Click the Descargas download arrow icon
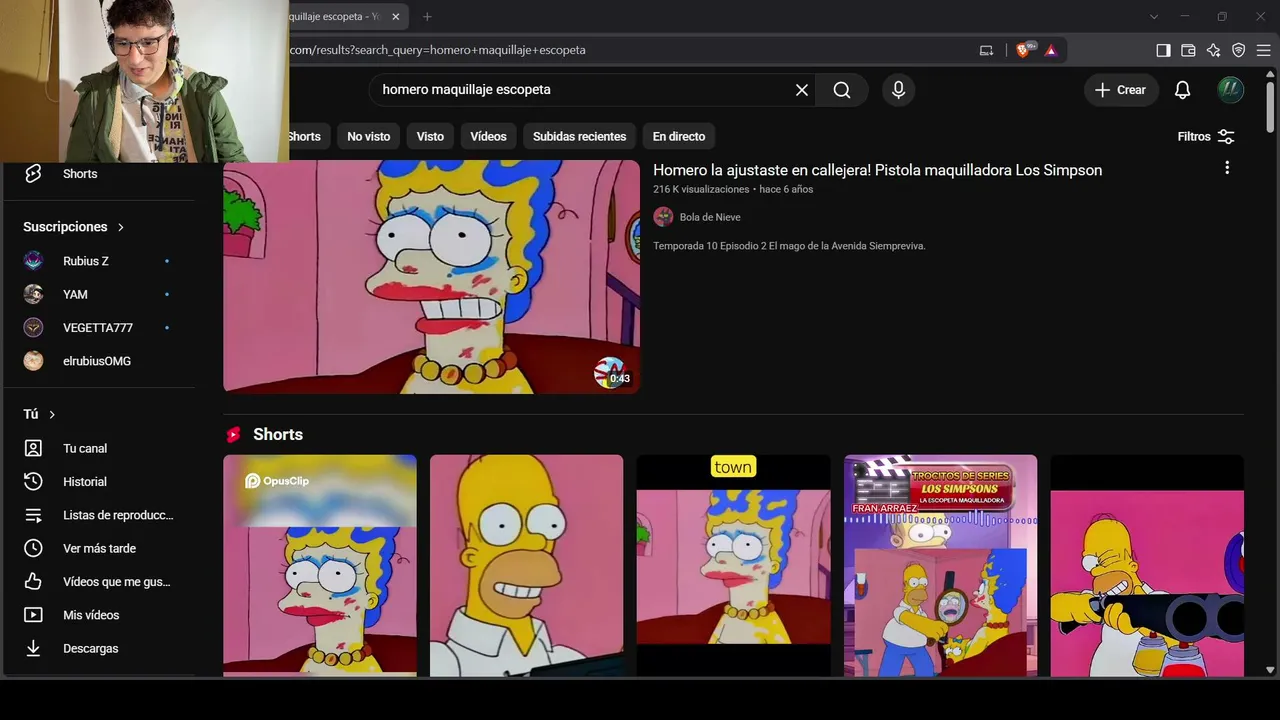 tap(33, 648)
